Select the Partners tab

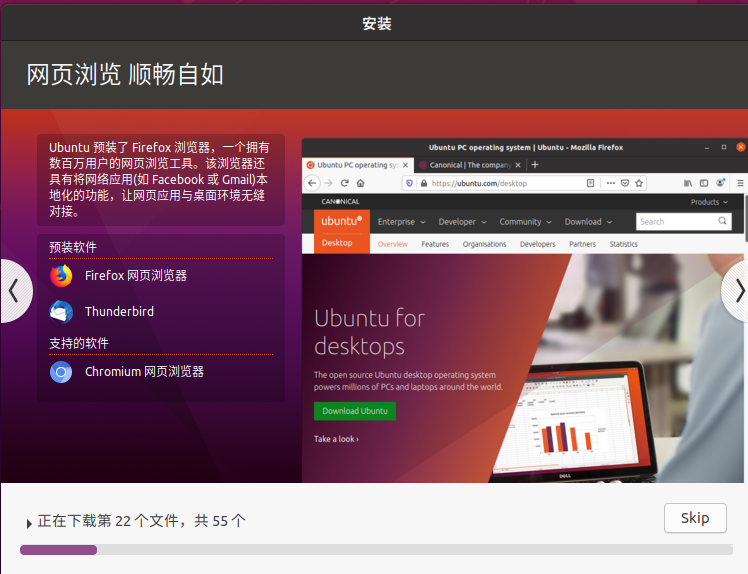(x=582, y=244)
